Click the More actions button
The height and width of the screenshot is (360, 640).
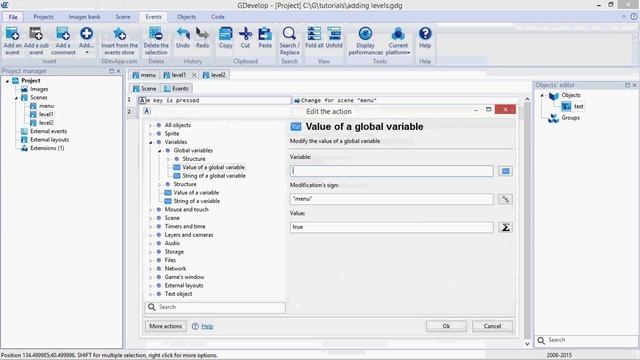[165, 326]
